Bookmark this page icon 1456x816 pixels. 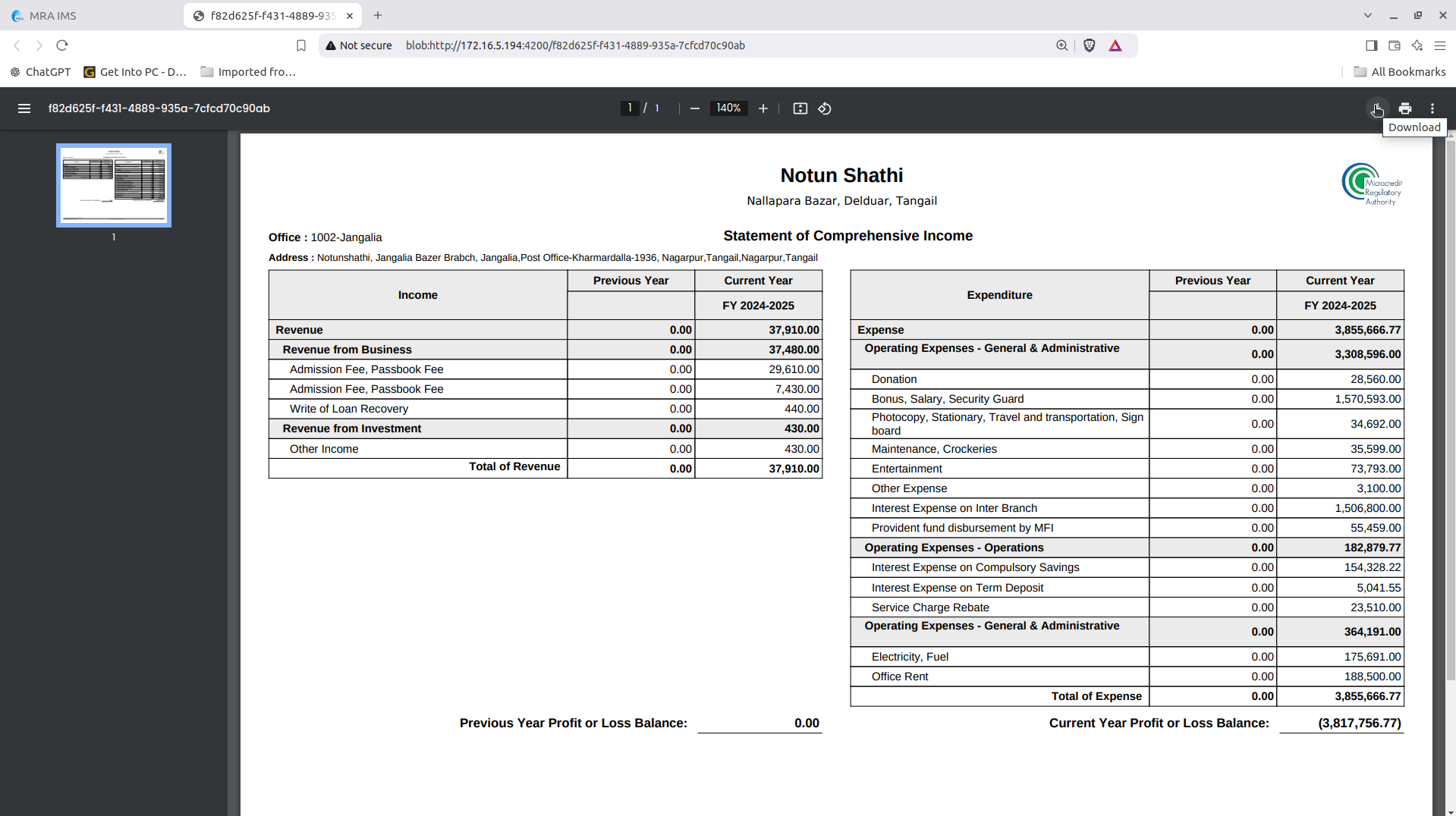(x=301, y=46)
